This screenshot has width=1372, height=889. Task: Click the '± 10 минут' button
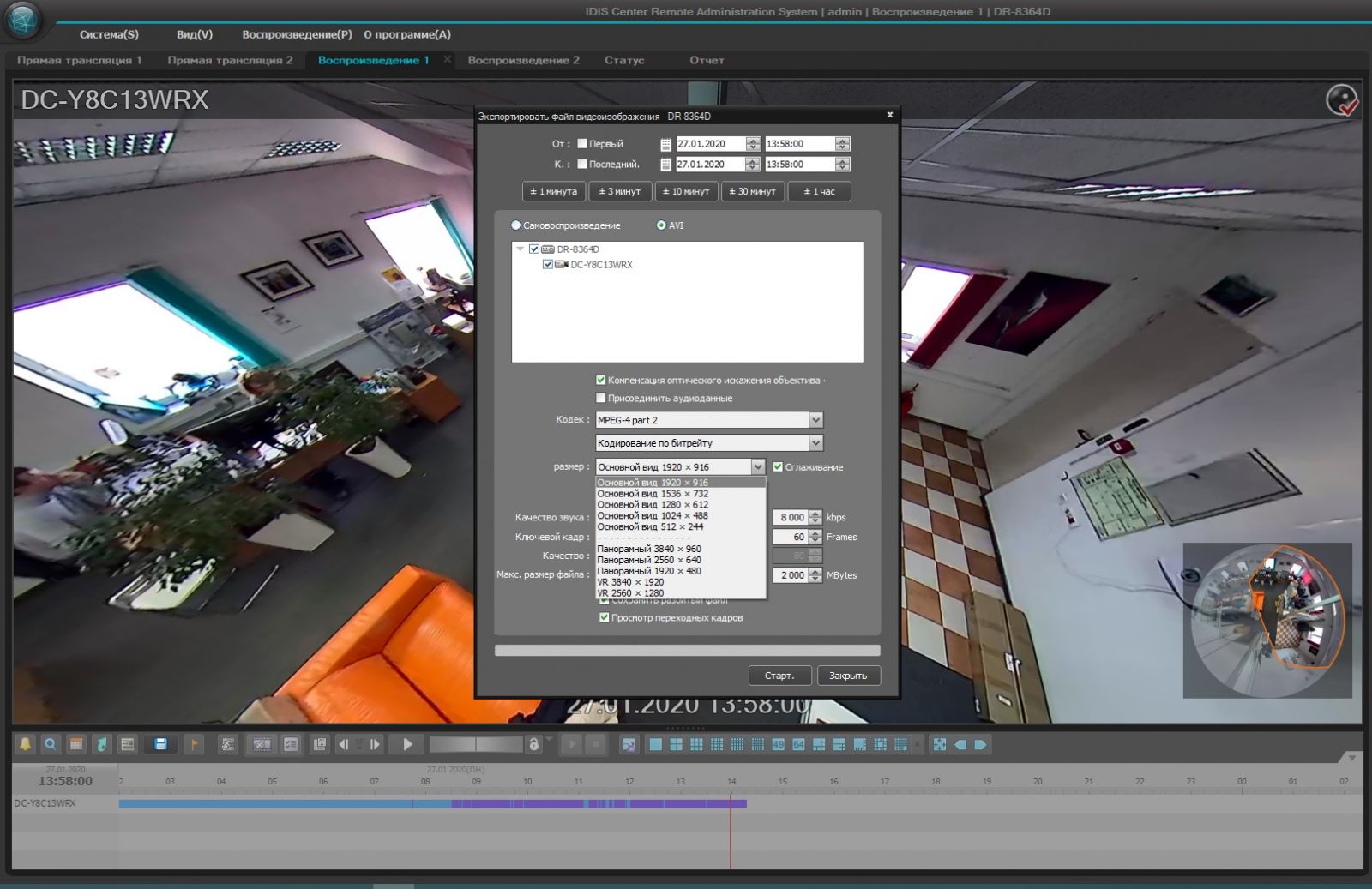point(686,191)
